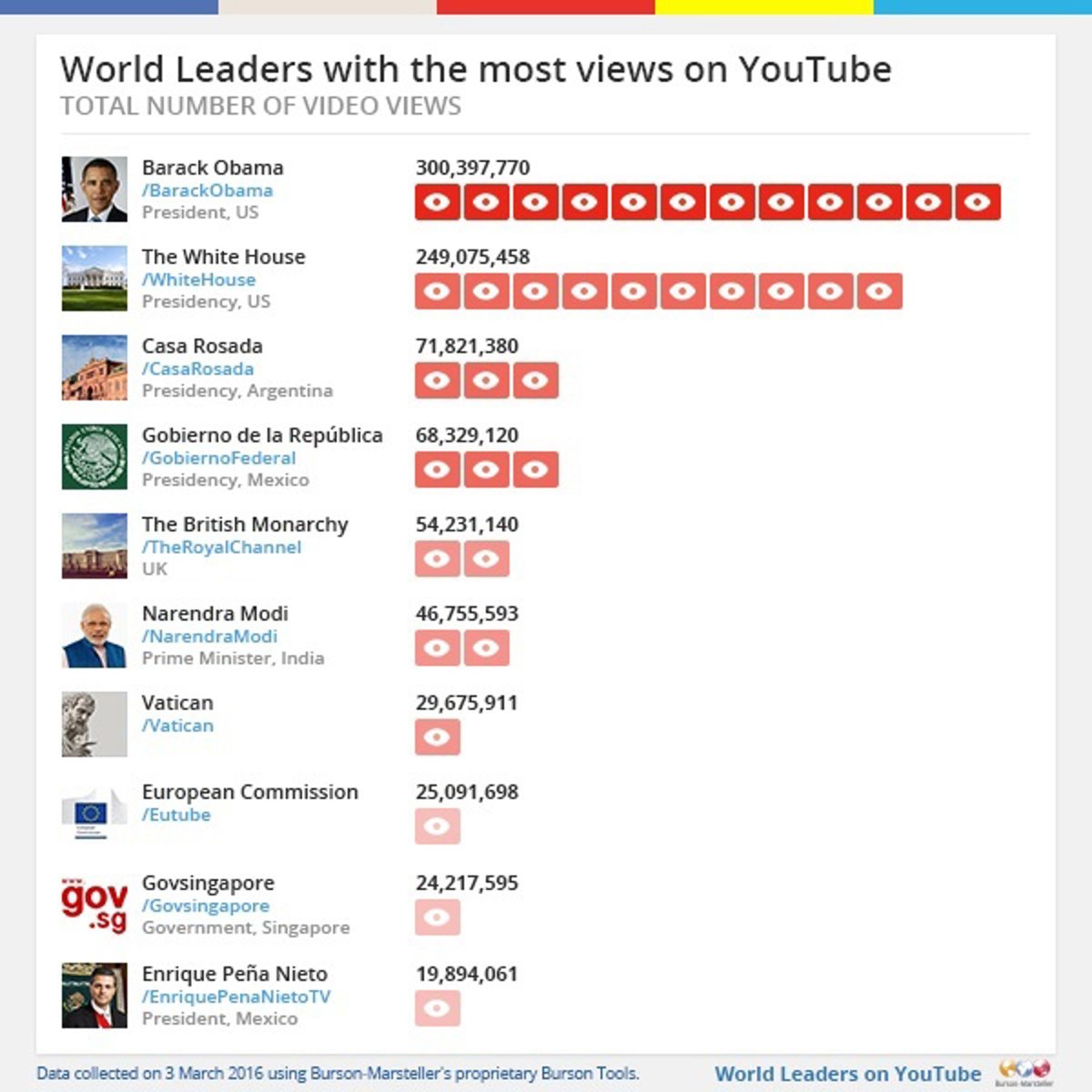The height and width of the screenshot is (1092, 1092).
Task: Click the last eye icon in Barack Obama's row
Action: coord(978,202)
